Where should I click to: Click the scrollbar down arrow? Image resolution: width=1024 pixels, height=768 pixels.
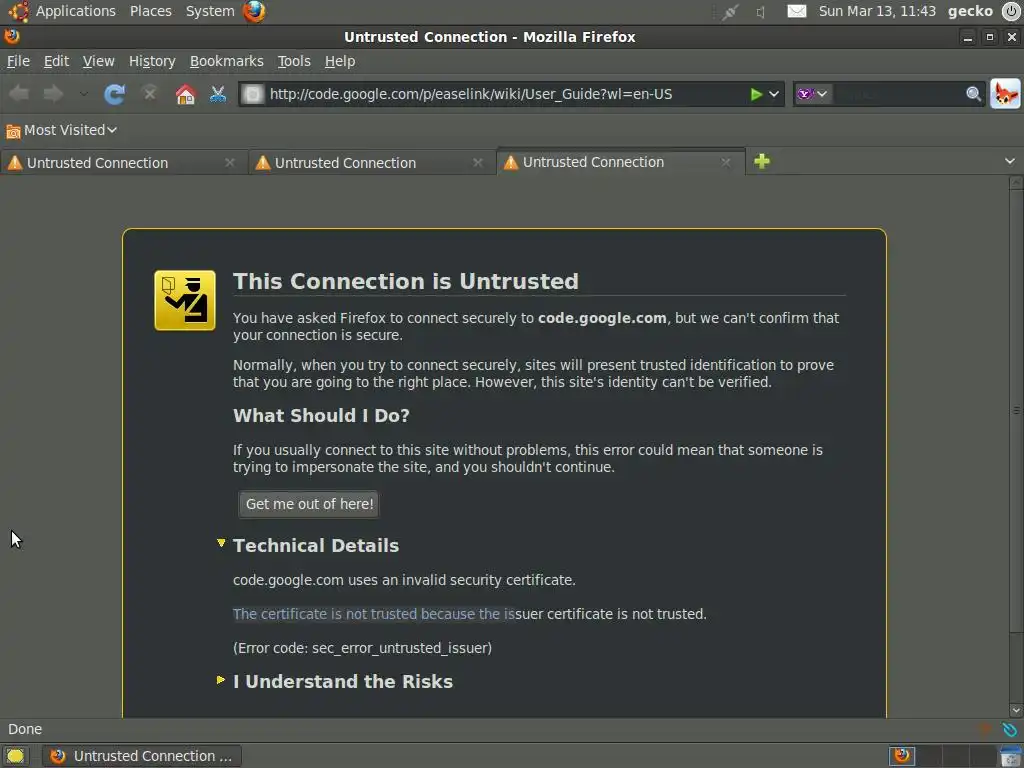1016,711
